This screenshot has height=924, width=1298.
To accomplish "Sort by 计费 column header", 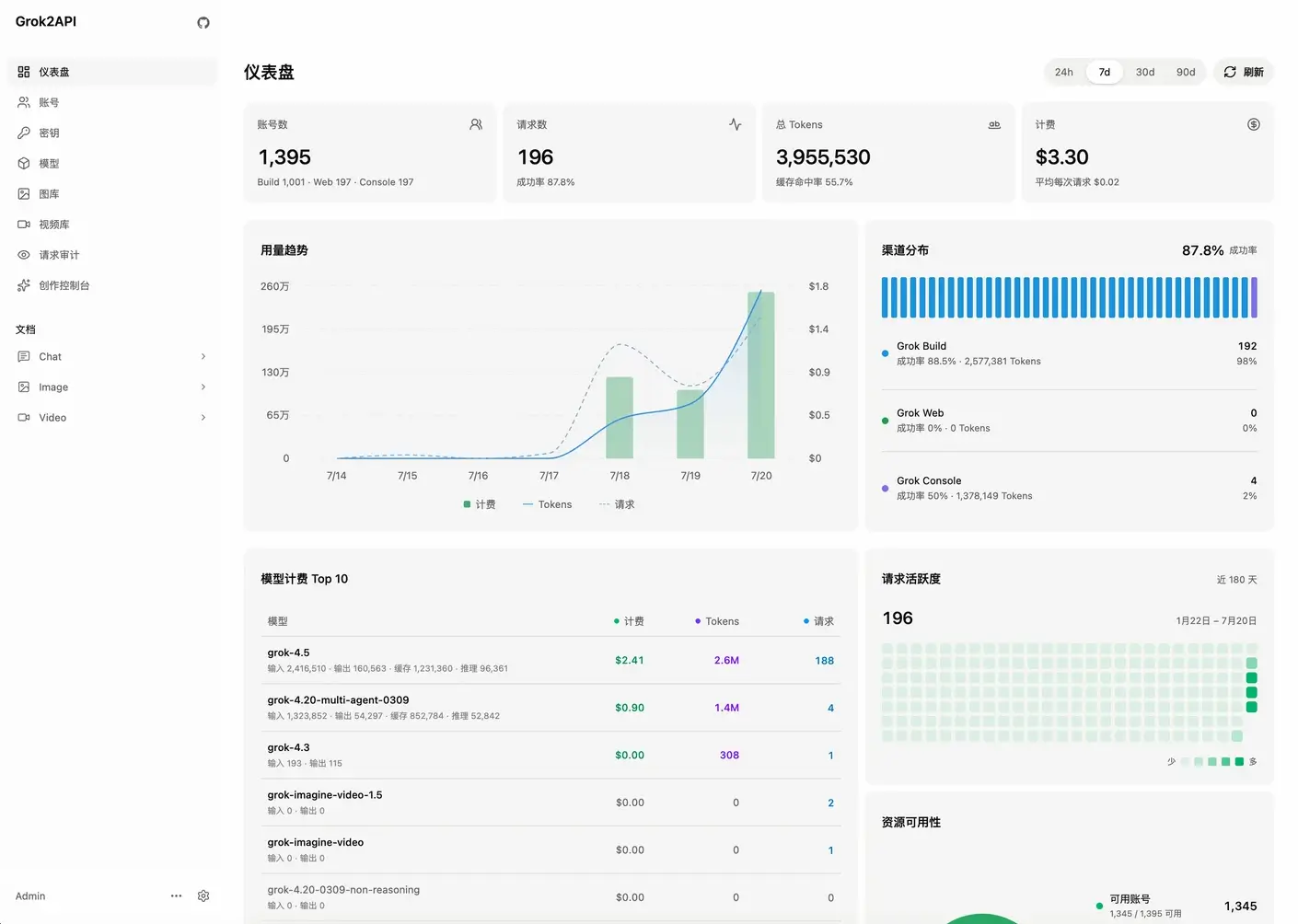I will tap(629, 621).
